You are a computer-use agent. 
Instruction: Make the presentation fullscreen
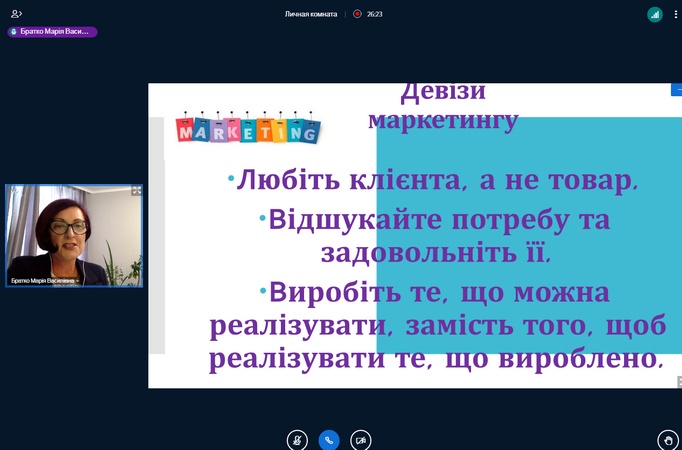click(x=678, y=381)
